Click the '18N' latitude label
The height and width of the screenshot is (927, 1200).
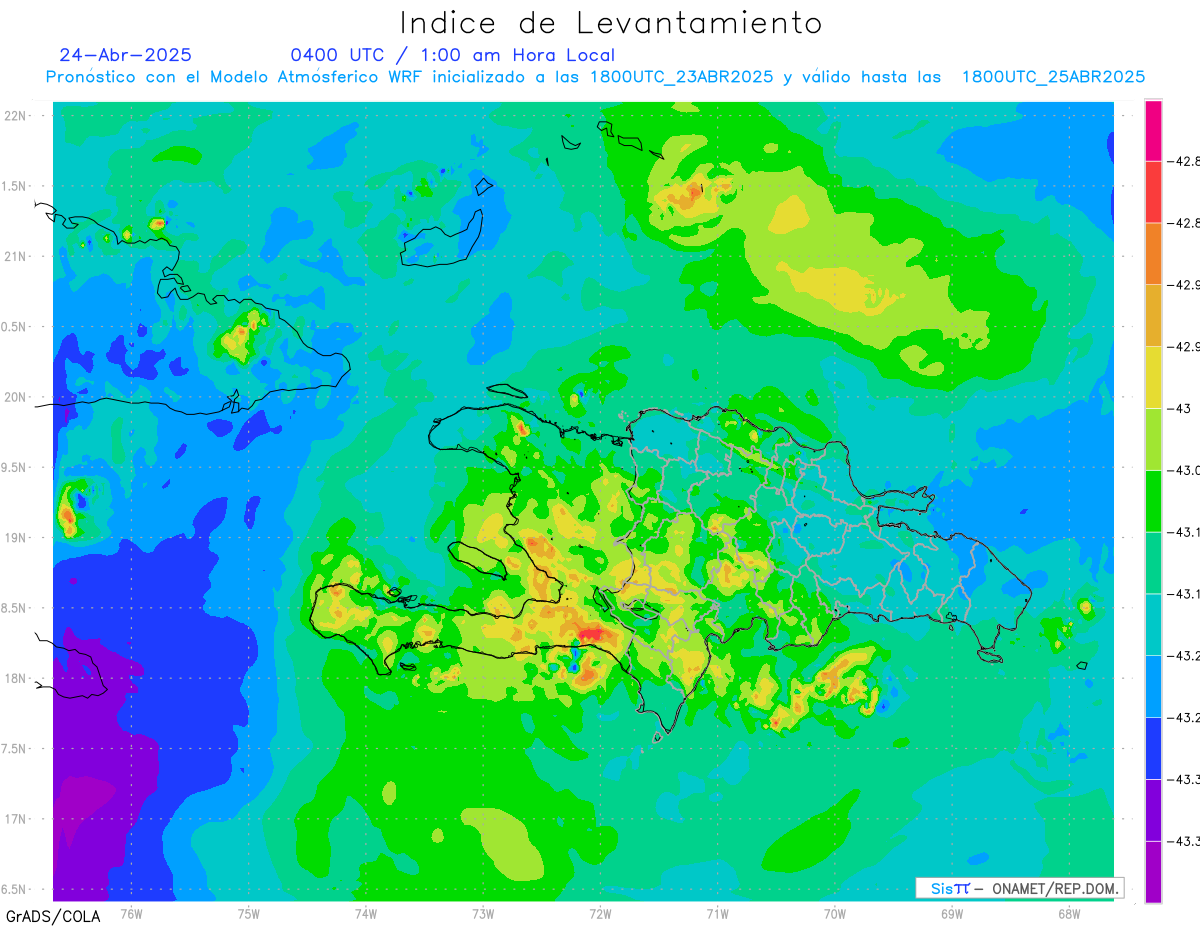click(17, 679)
